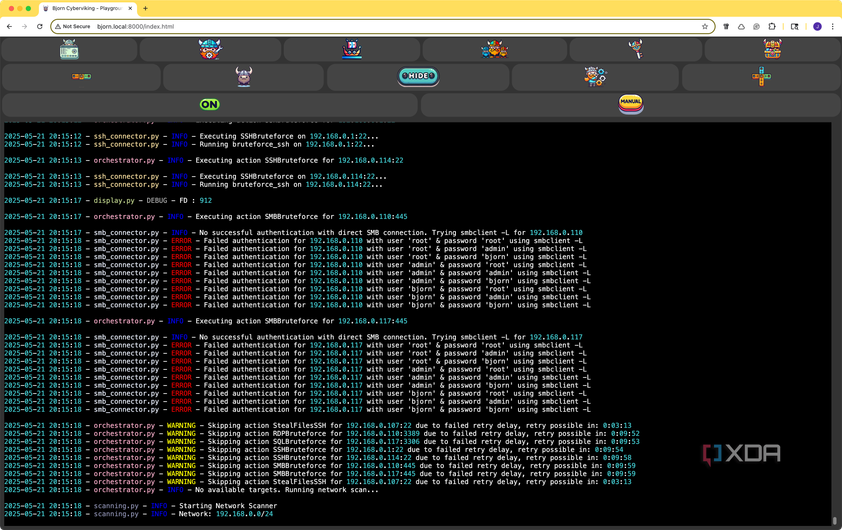Screen dimensions: 842x530
Task: Close the Bjorn Cyberviking tab
Action: [130, 9]
